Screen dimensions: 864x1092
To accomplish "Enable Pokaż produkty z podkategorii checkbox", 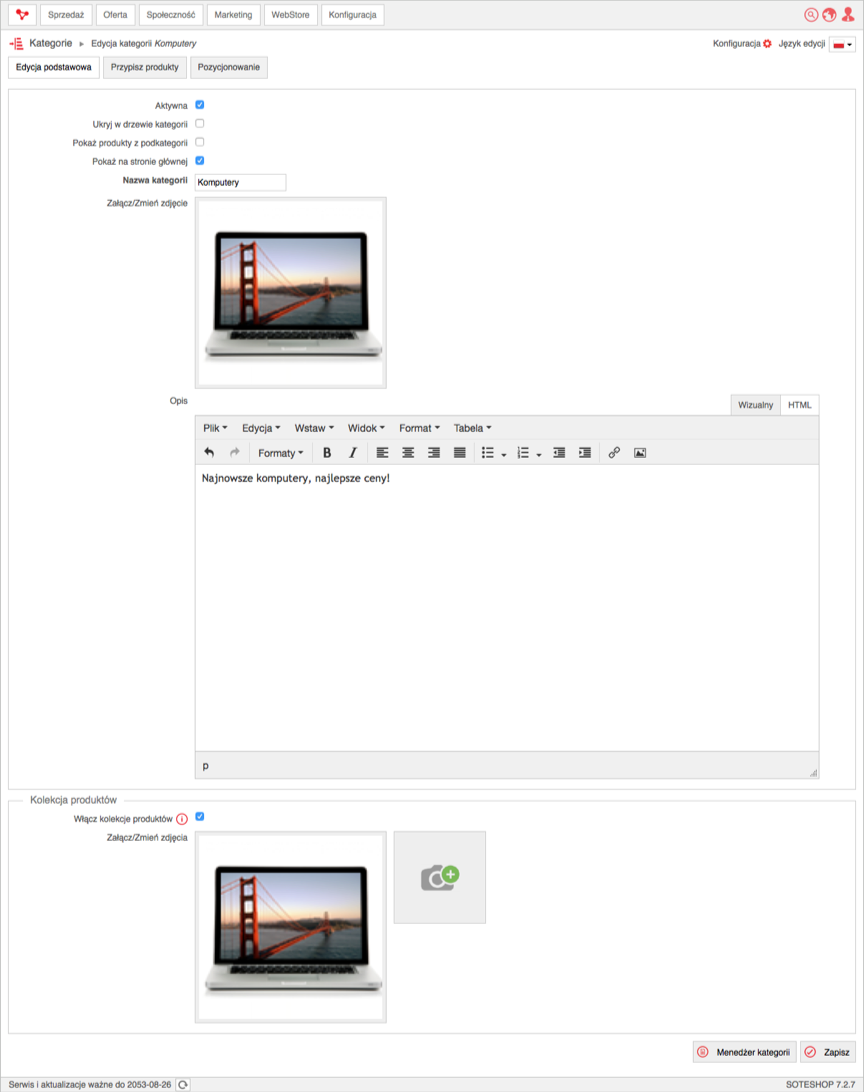I will click(x=200, y=142).
